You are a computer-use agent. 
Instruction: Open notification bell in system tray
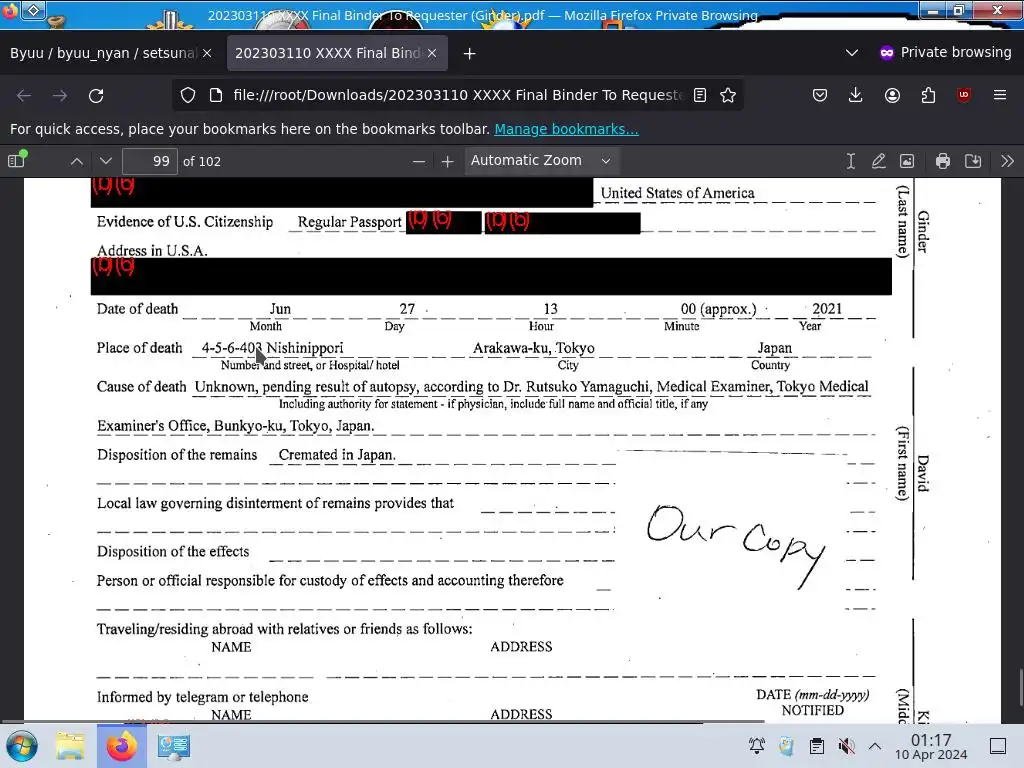[x=757, y=746]
